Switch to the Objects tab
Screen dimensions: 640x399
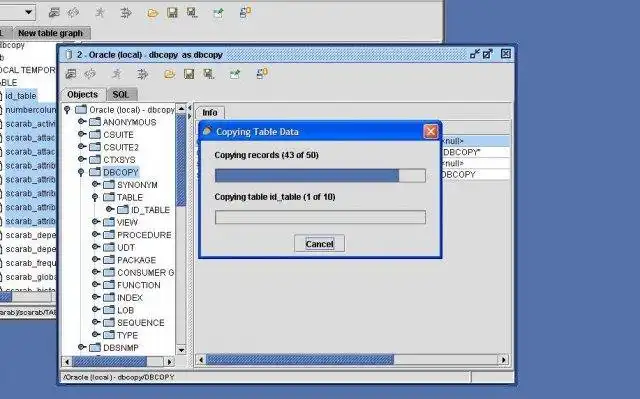pos(83,95)
